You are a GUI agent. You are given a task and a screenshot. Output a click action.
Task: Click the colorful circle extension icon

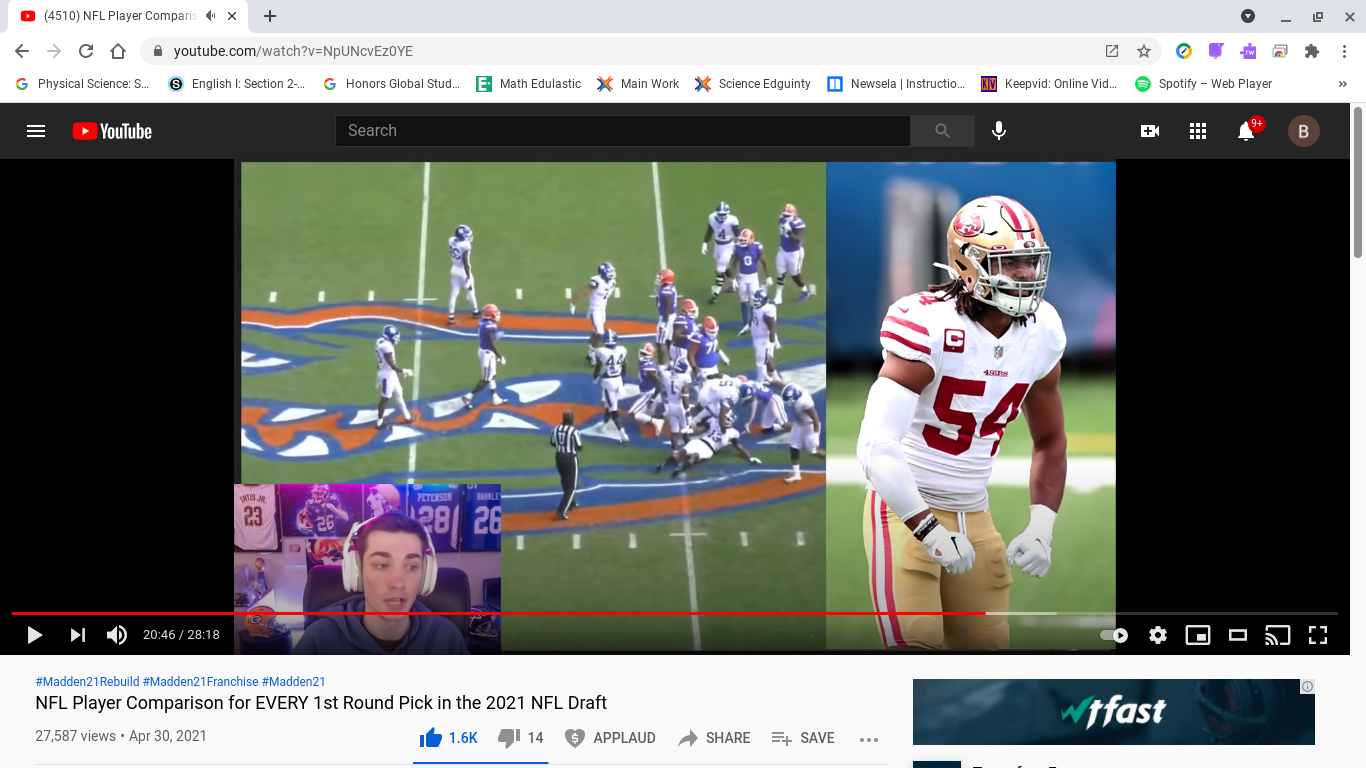pos(1183,51)
